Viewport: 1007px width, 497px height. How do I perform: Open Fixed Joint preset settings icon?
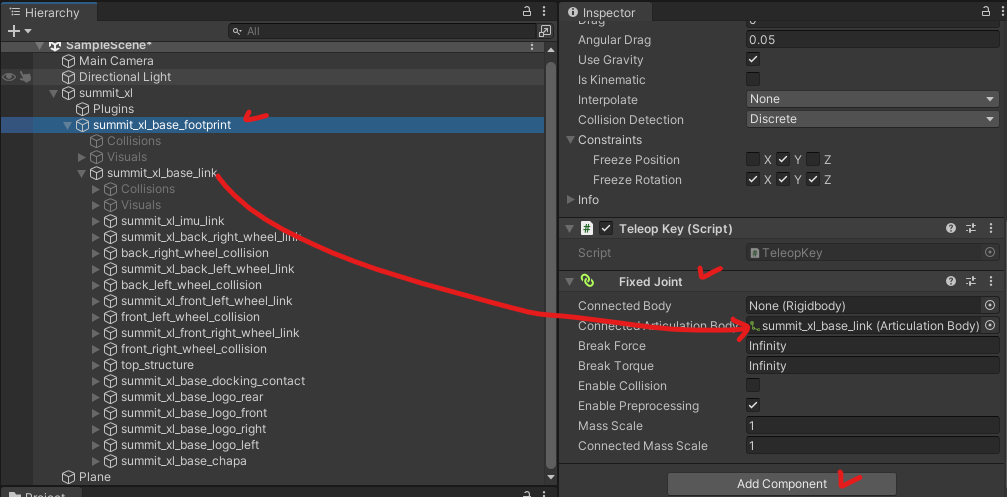click(971, 281)
